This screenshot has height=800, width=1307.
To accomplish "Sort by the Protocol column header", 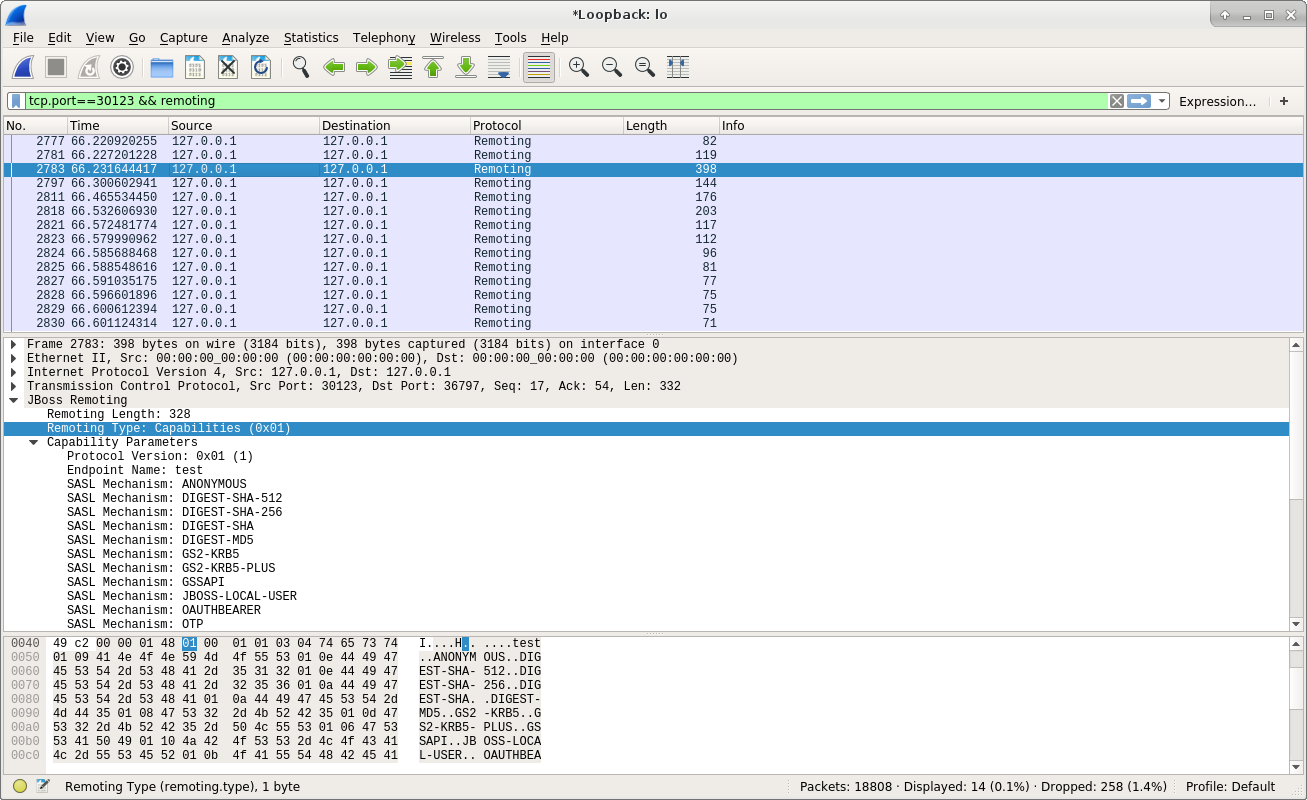I will [x=546, y=125].
